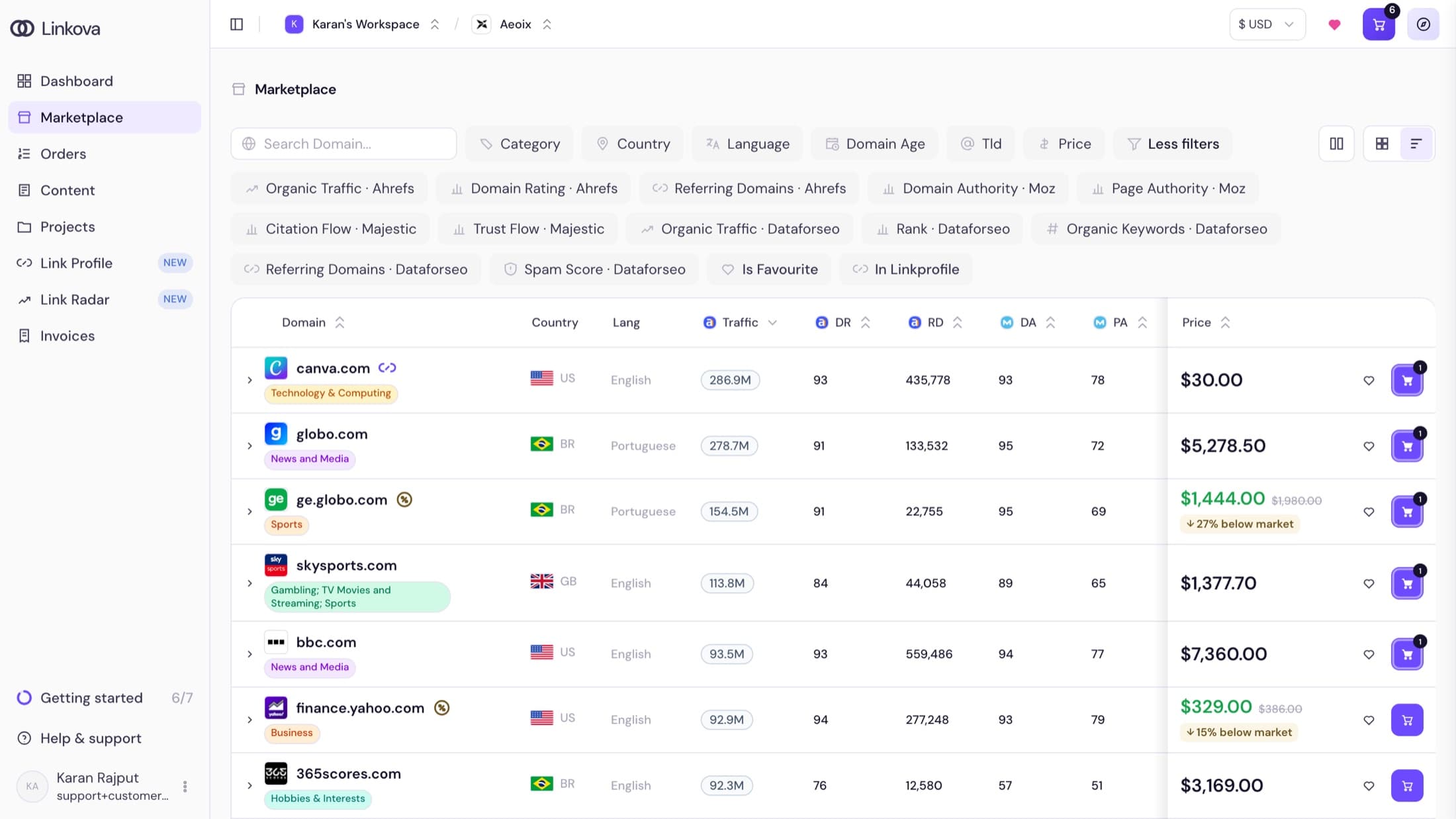Screen dimensions: 1456x819
Task: Sort table by Traffic column
Action: tap(739, 322)
